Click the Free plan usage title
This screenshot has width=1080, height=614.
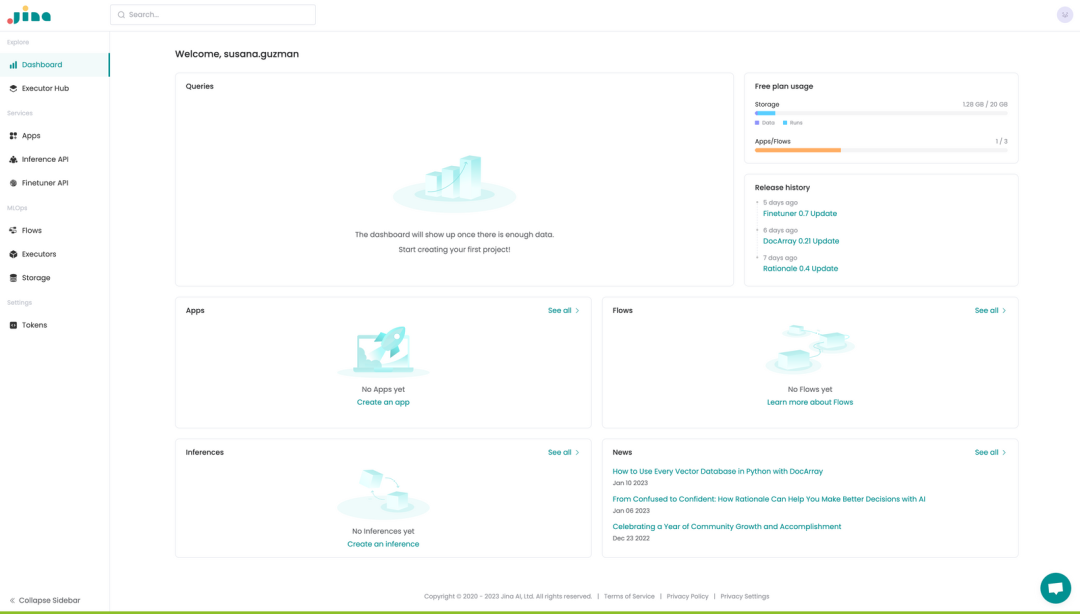click(784, 86)
